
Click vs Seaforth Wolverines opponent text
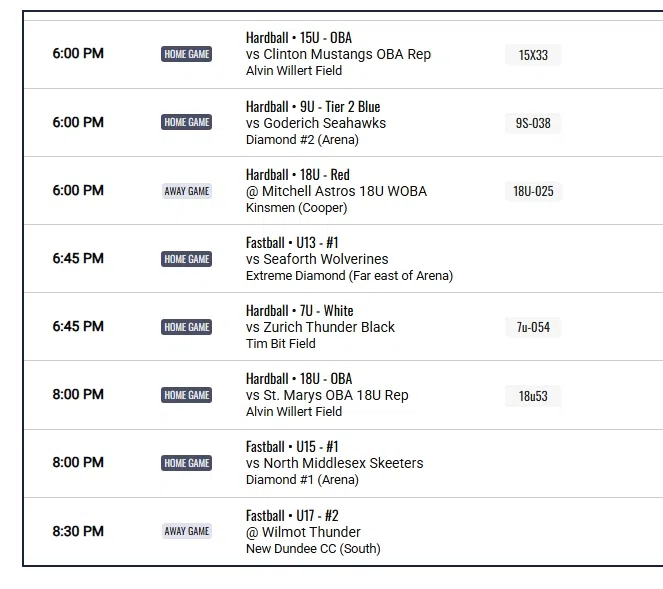coord(317,259)
